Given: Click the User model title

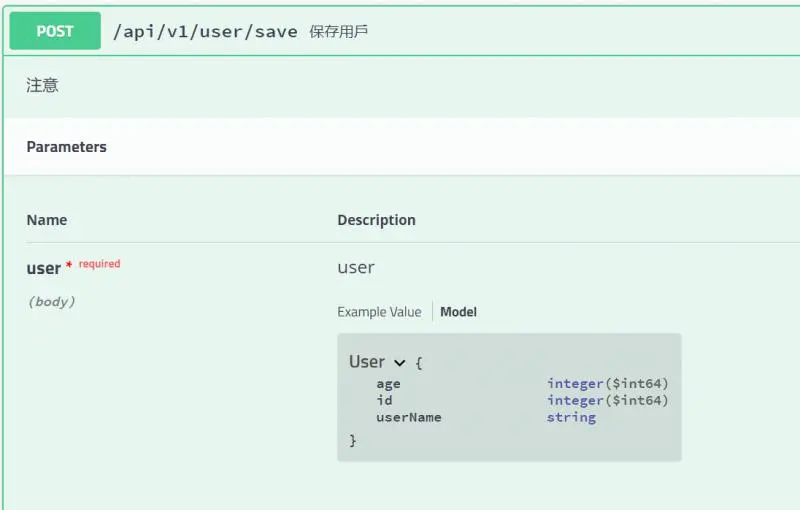Looking at the screenshot, I should (x=366, y=362).
